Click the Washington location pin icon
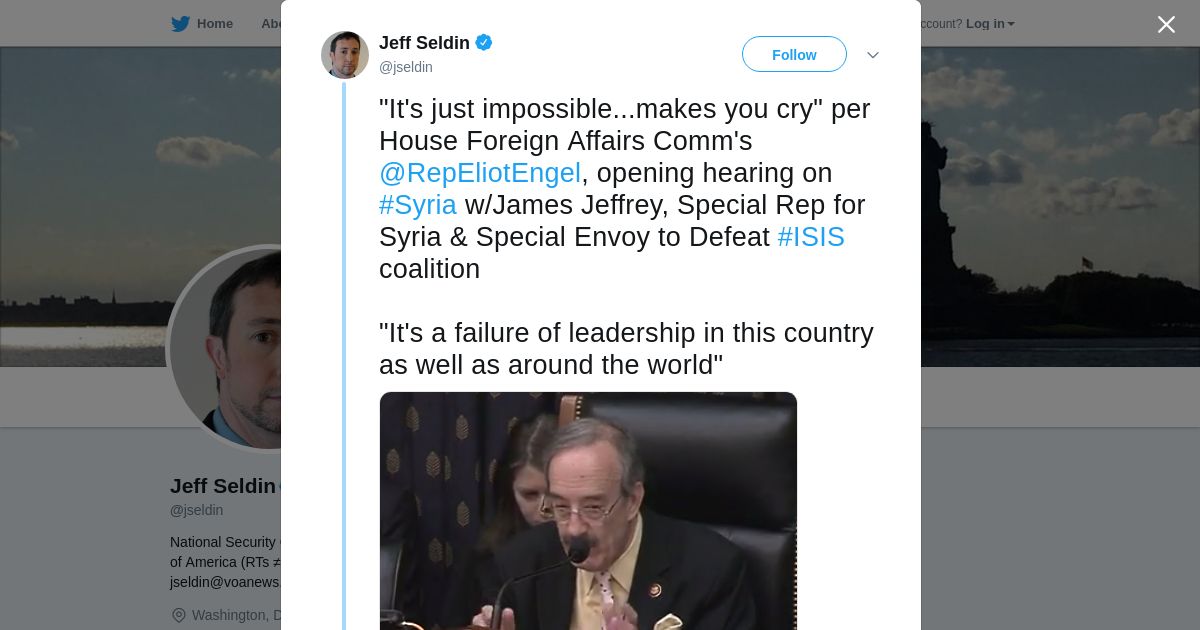 (179, 615)
